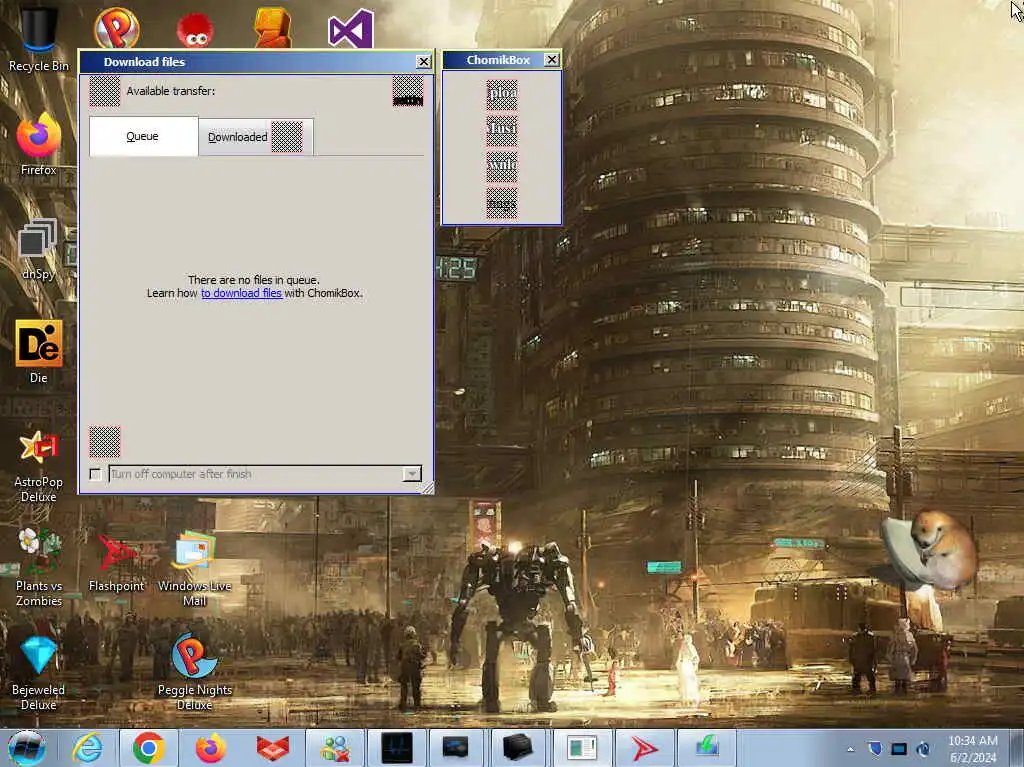Select the Bejeweled Deluxe desktop icon

pos(39,673)
